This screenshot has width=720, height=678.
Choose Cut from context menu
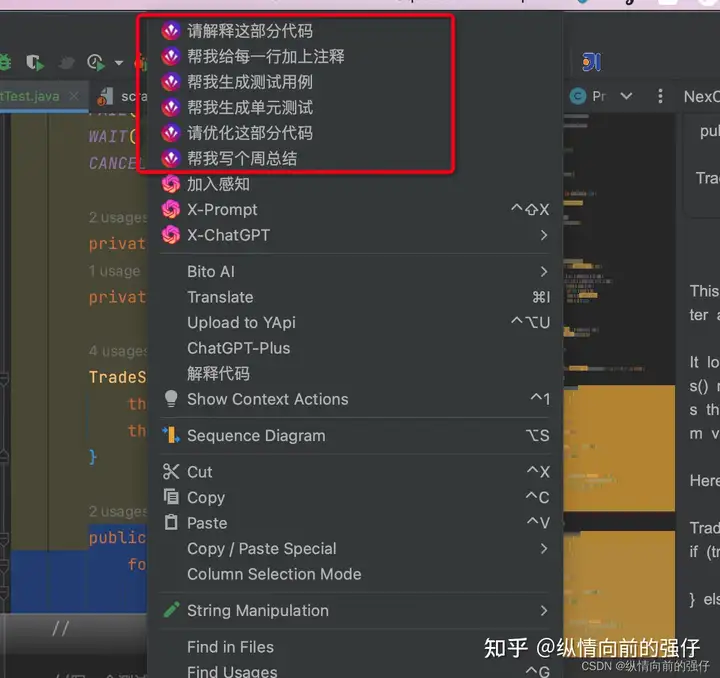click(x=354, y=472)
